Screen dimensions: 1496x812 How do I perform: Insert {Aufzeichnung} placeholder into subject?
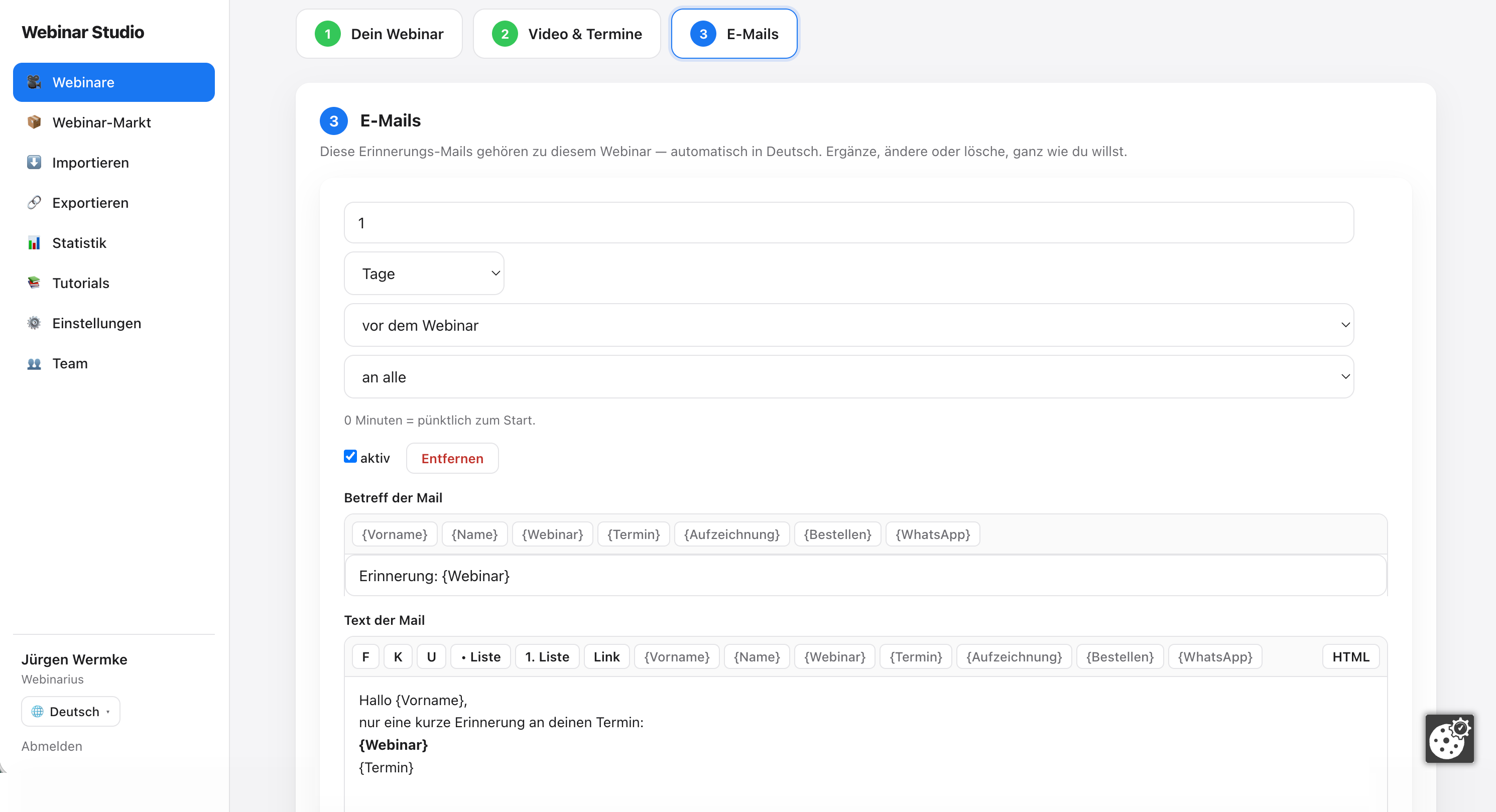tap(732, 534)
